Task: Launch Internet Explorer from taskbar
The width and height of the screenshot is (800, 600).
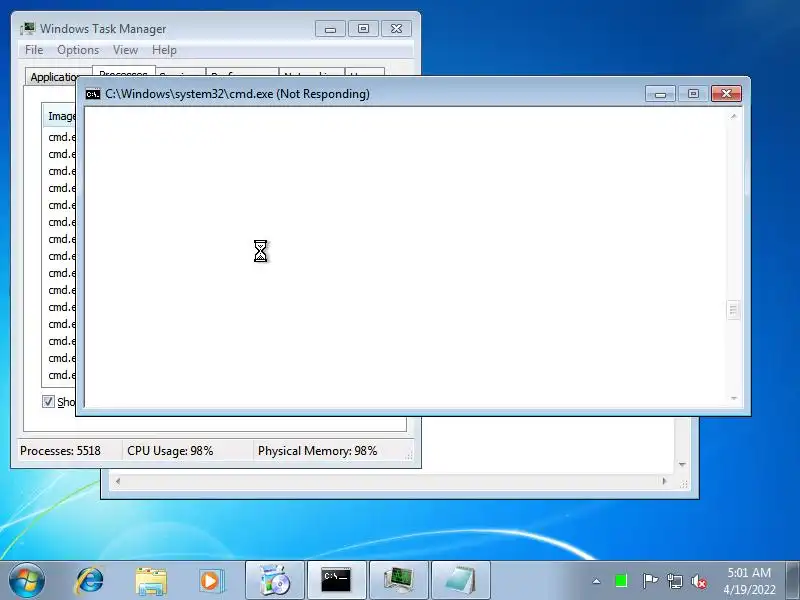Action: click(x=89, y=581)
